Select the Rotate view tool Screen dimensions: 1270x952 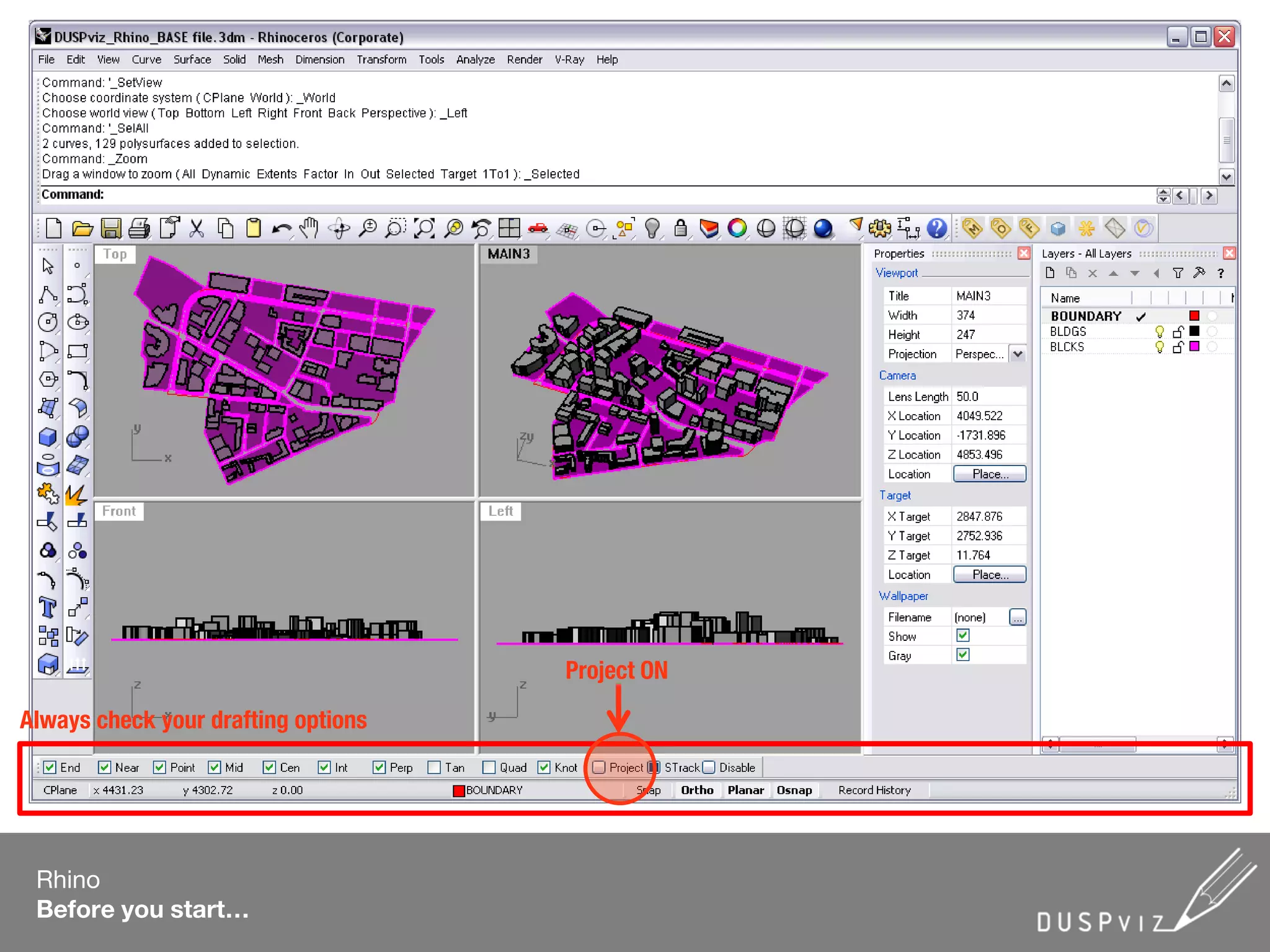pos(339,229)
